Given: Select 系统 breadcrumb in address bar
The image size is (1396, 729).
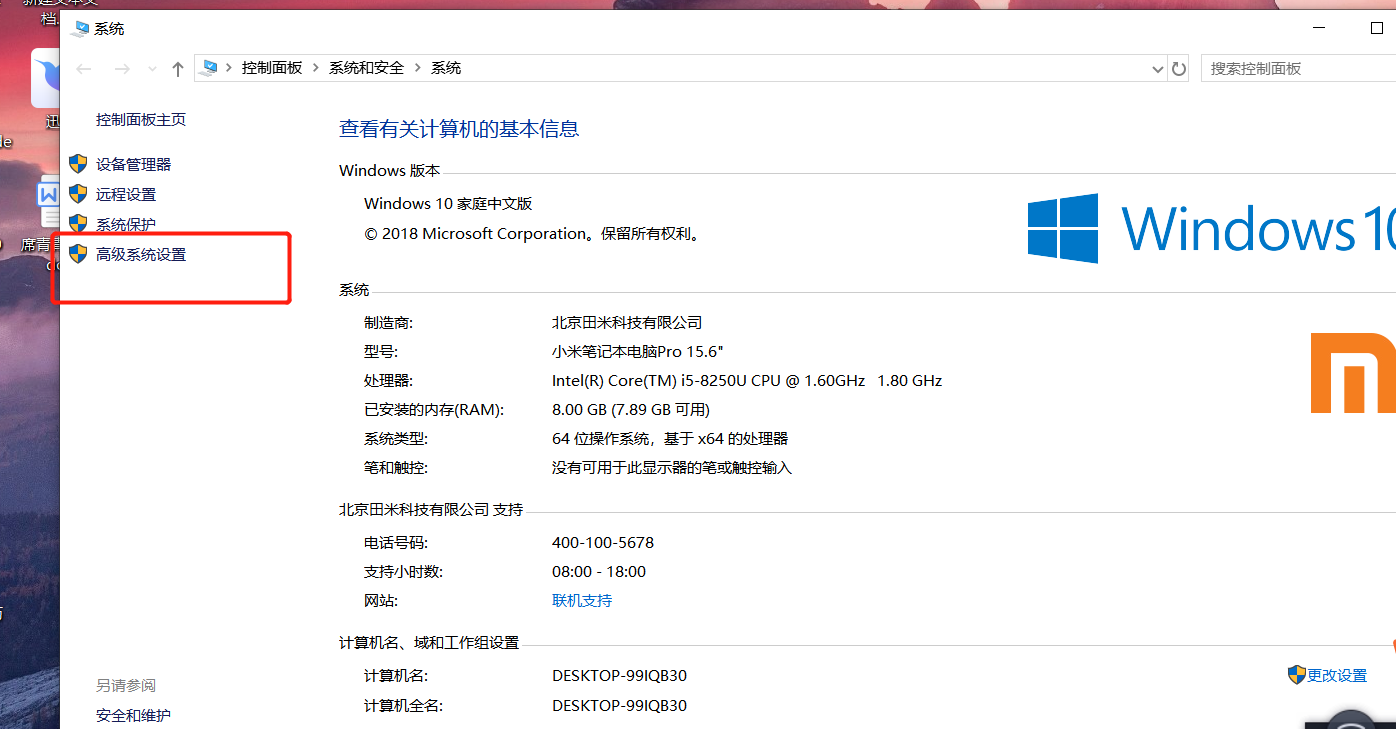Looking at the screenshot, I should [x=446, y=68].
